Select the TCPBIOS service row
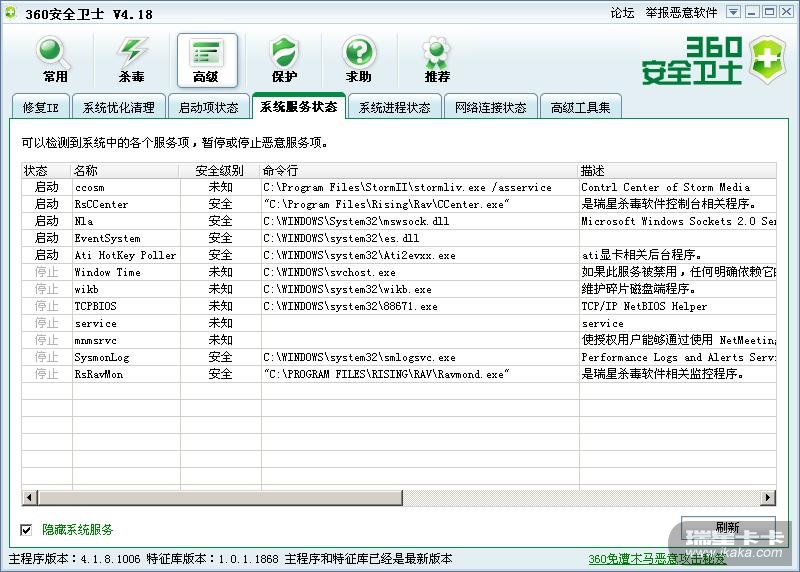 pos(399,306)
